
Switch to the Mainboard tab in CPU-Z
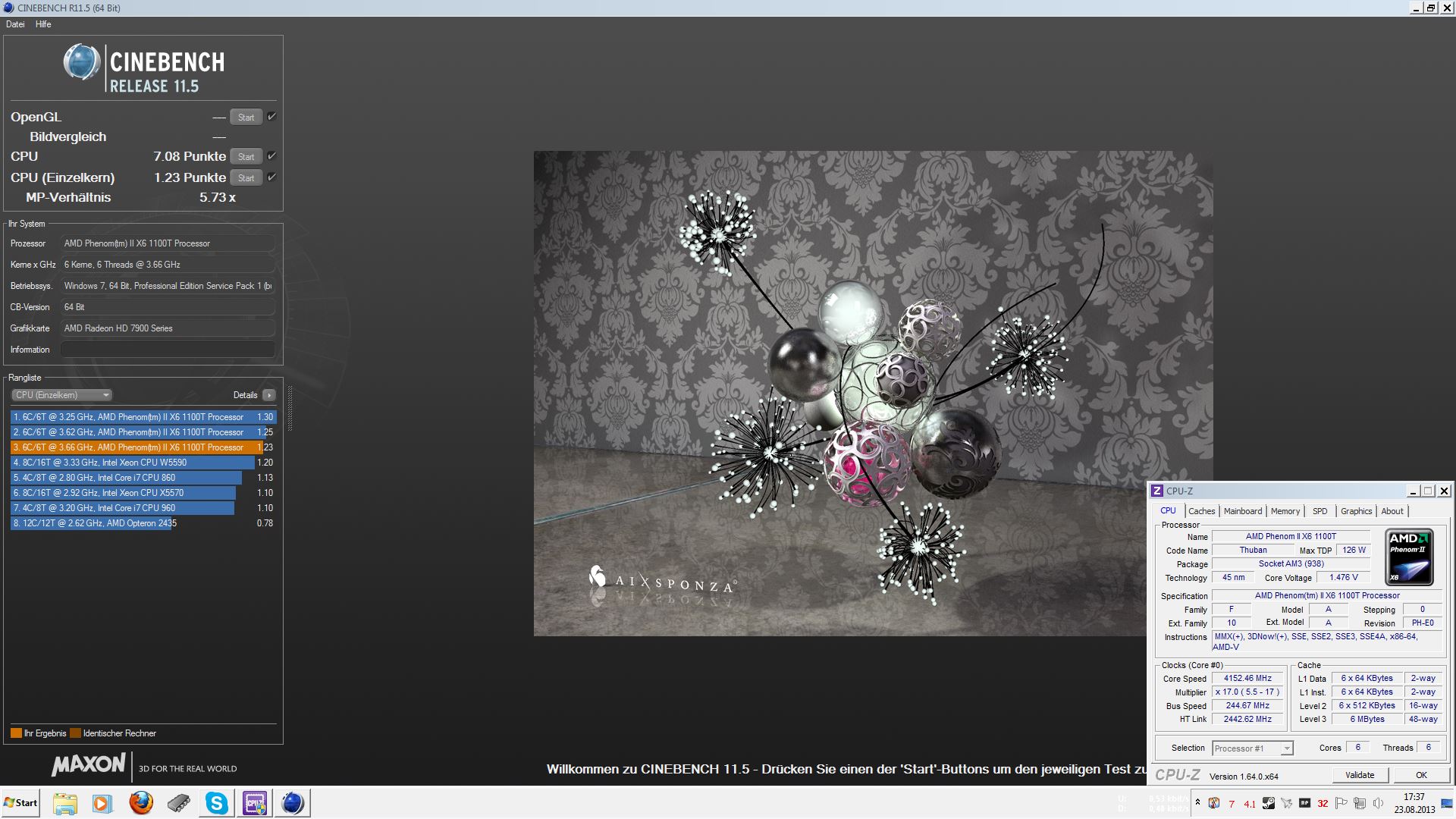tap(1242, 511)
